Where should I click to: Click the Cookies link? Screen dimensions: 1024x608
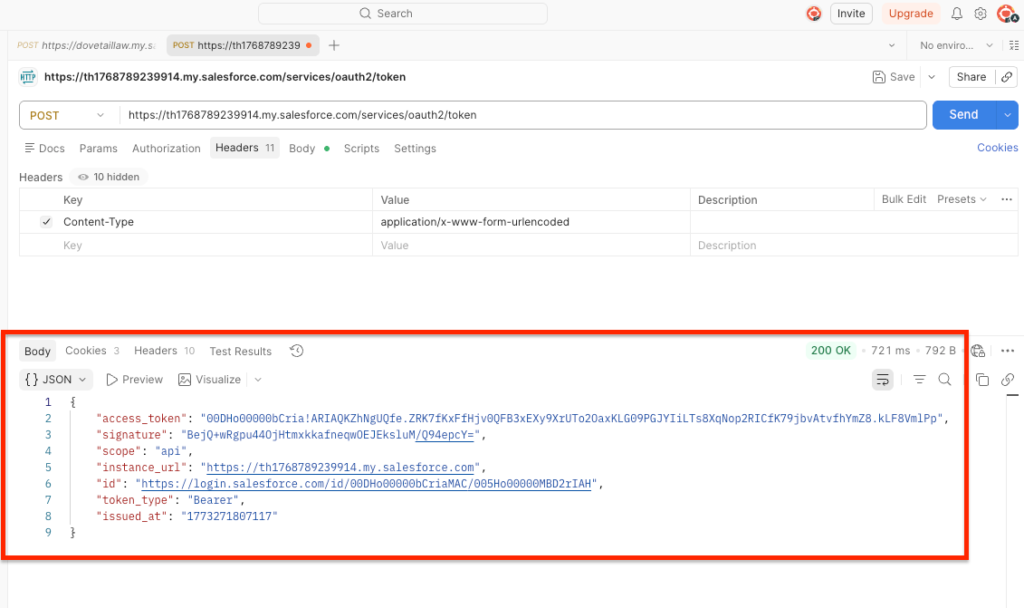pyautogui.click(x=997, y=148)
